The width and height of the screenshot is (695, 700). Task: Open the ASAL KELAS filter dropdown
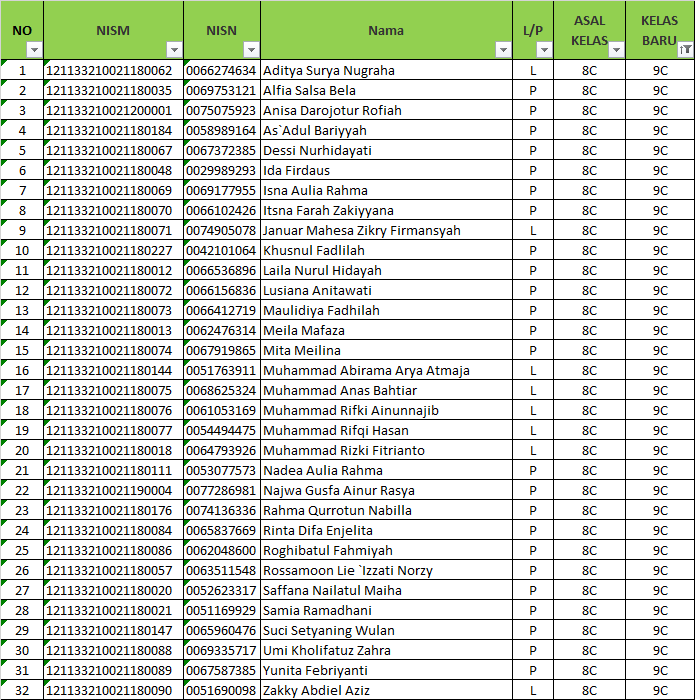tap(616, 50)
